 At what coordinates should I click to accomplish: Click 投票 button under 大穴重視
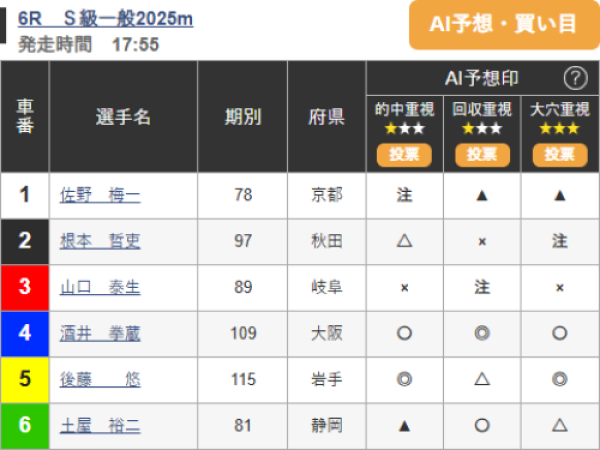click(x=560, y=155)
